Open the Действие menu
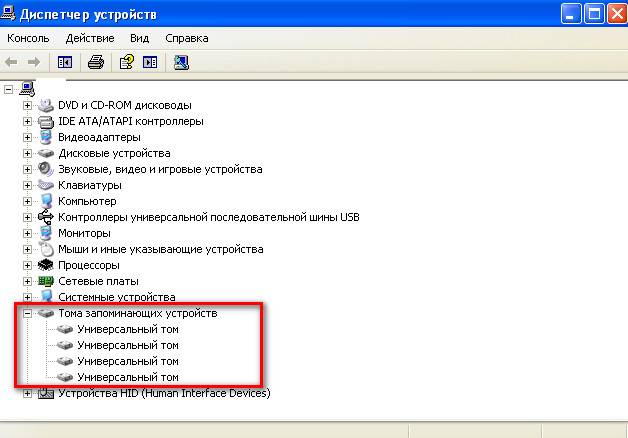 (x=90, y=38)
